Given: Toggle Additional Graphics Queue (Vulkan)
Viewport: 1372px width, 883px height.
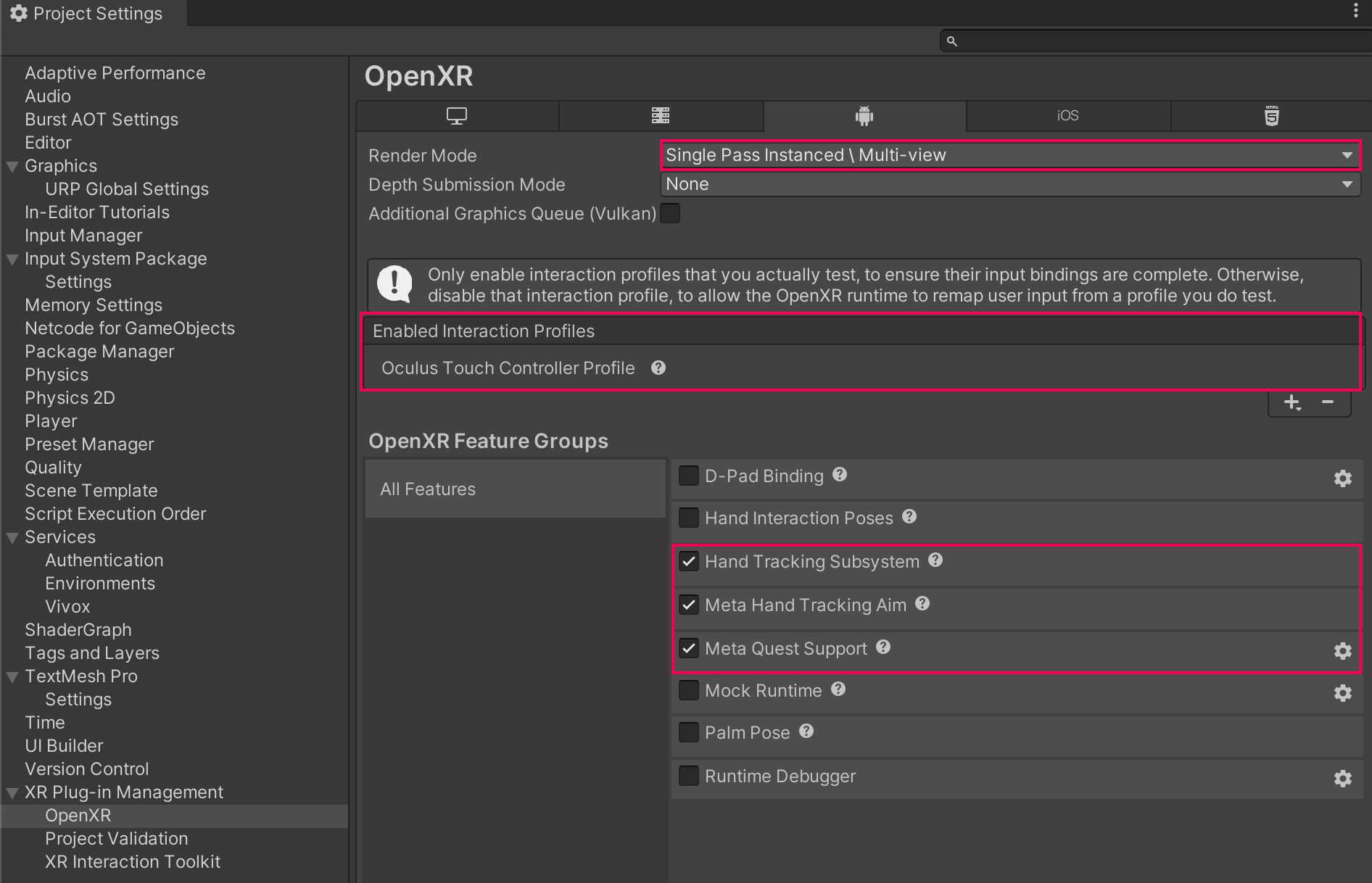Looking at the screenshot, I should (670, 212).
